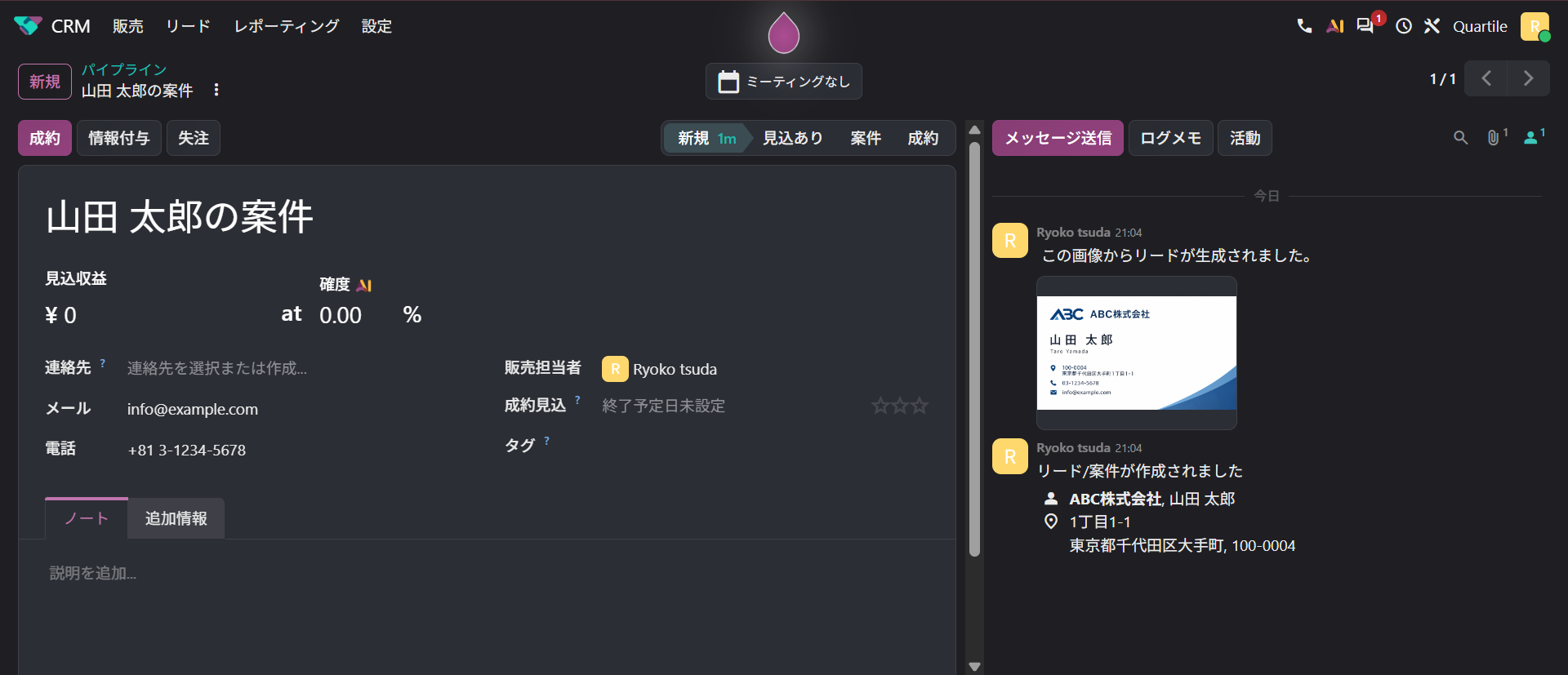This screenshot has width=1568, height=675.
Task: Open the タグ tags field
Action: tap(765, 445)
